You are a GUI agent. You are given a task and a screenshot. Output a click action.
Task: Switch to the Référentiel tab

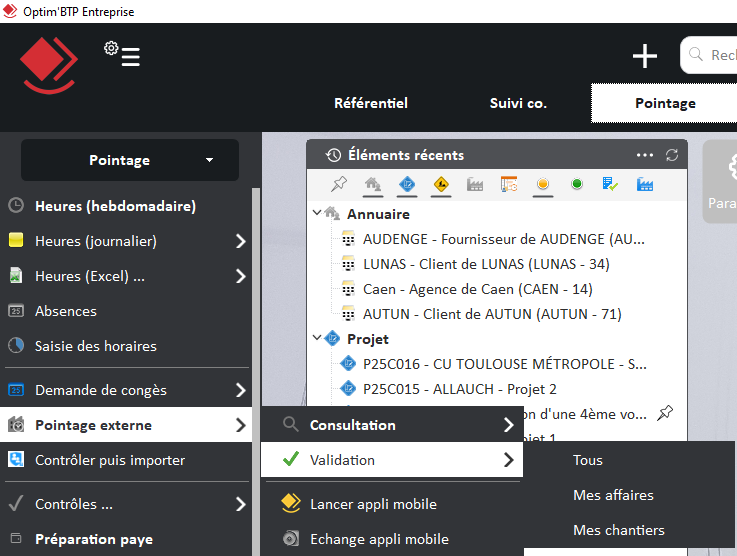point(371,103)
